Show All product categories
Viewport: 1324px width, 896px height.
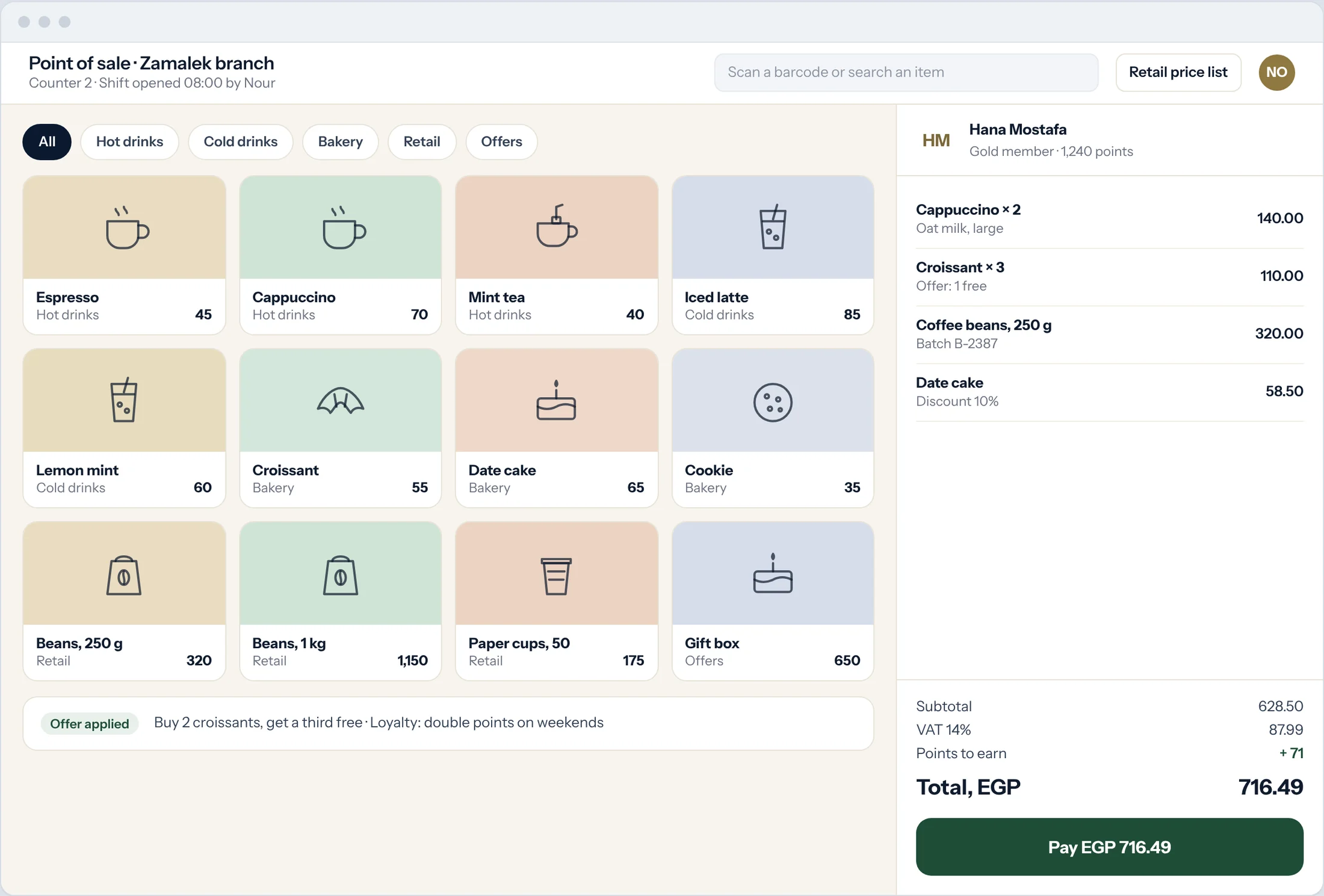(47, 142)
